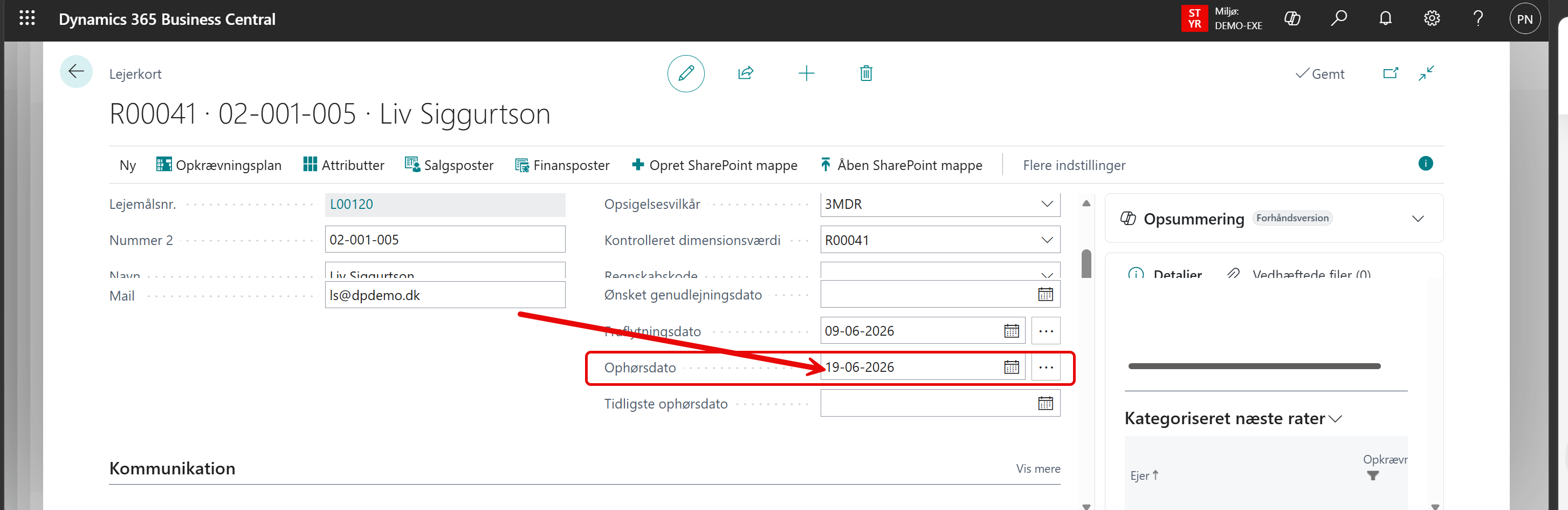Sort by the Ejer column header
The height and width of the screenshot is (510, 1568).
(1144, 476)
